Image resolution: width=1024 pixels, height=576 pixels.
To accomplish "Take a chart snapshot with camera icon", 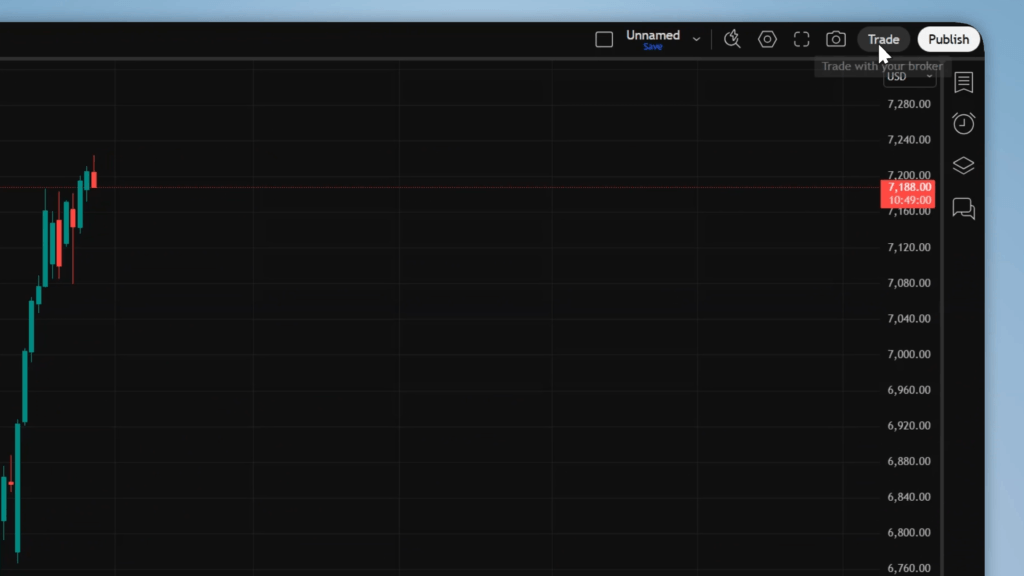I will (x=836, y=39).
